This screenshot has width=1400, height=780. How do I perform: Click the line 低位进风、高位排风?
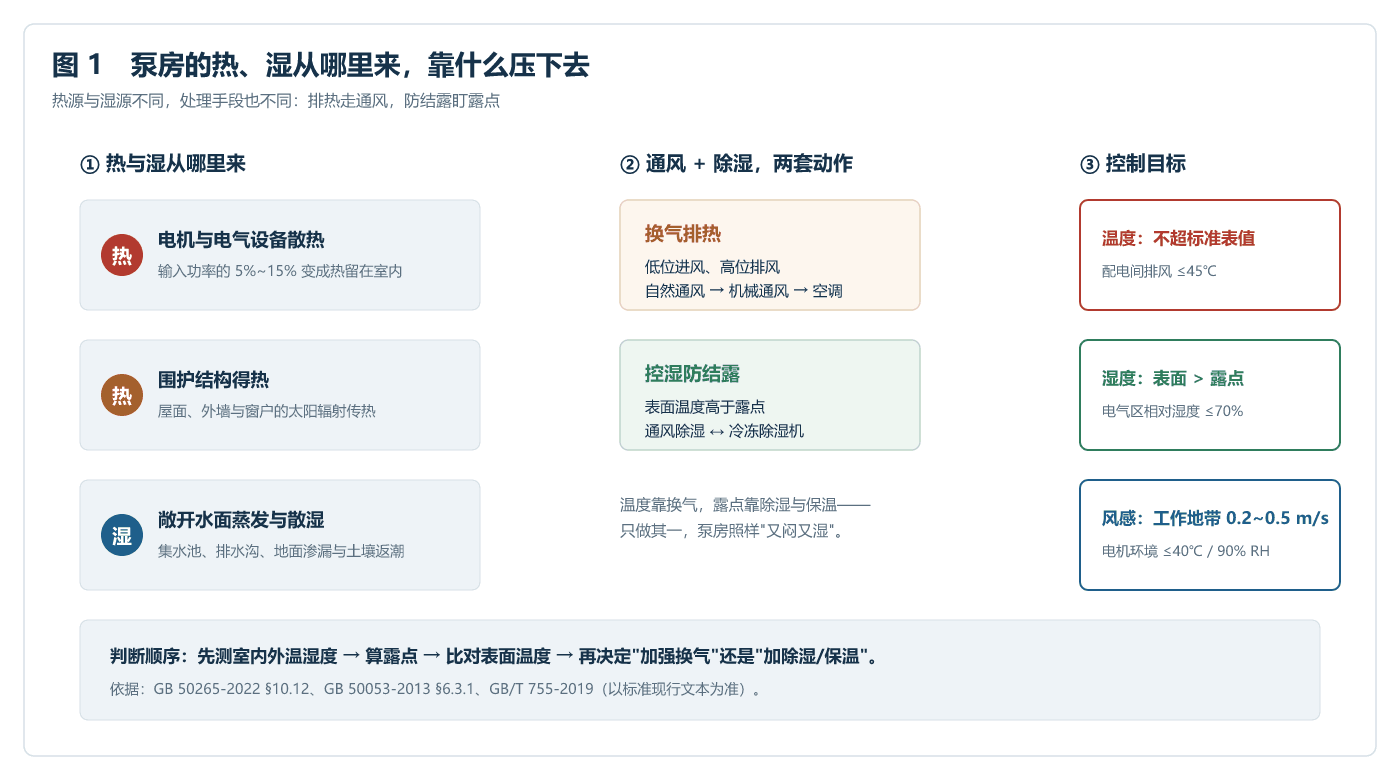712,267
